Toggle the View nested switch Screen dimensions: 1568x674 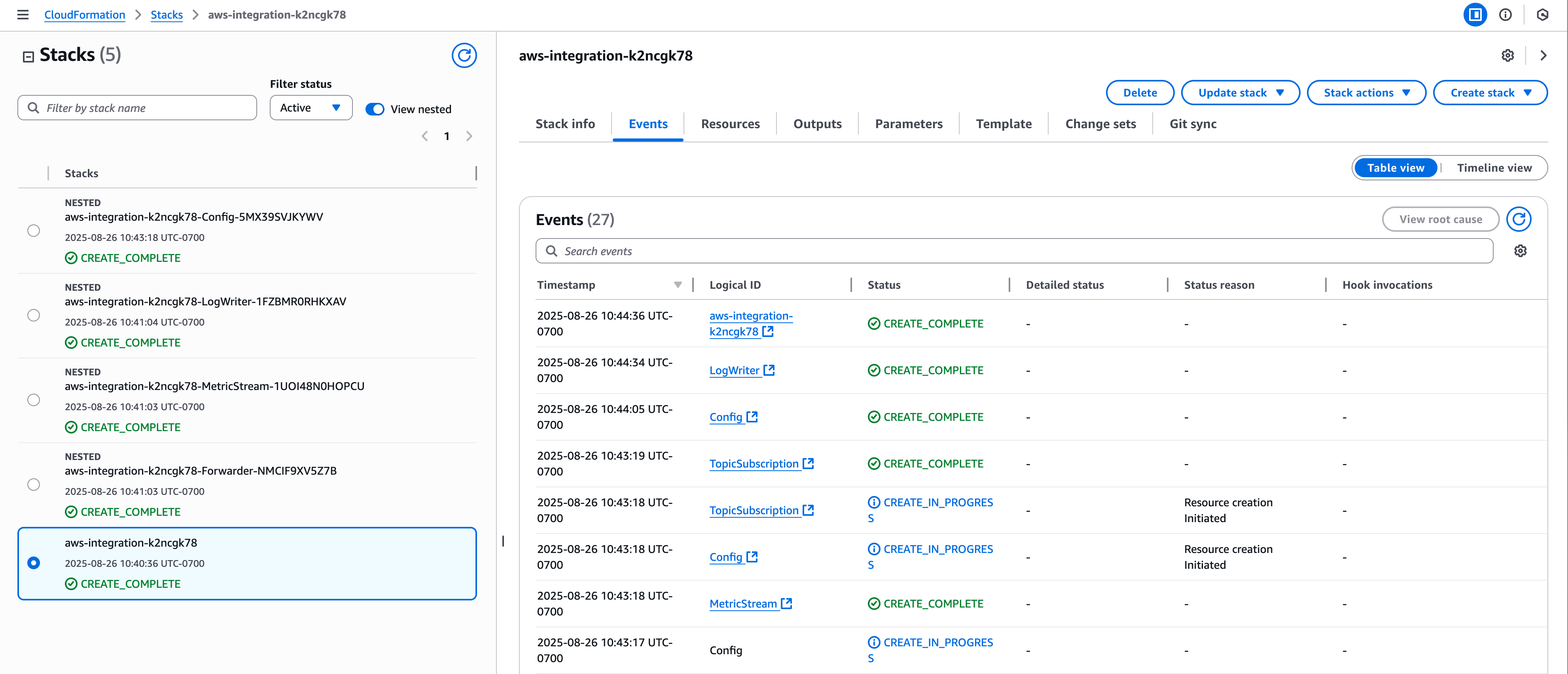click(x=375, y=109)
